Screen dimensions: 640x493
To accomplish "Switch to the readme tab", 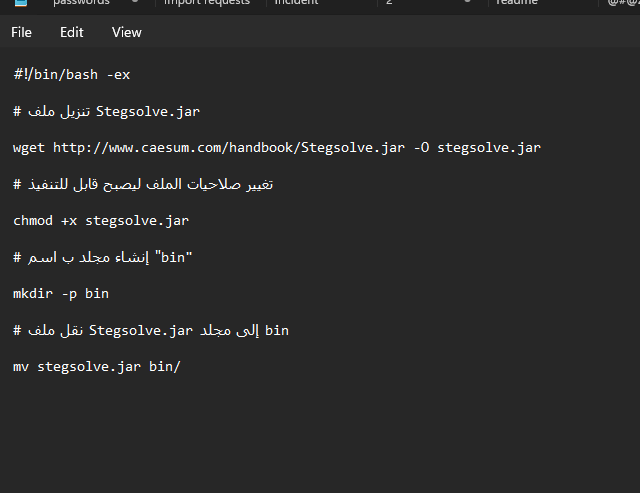I will (517, 2).
